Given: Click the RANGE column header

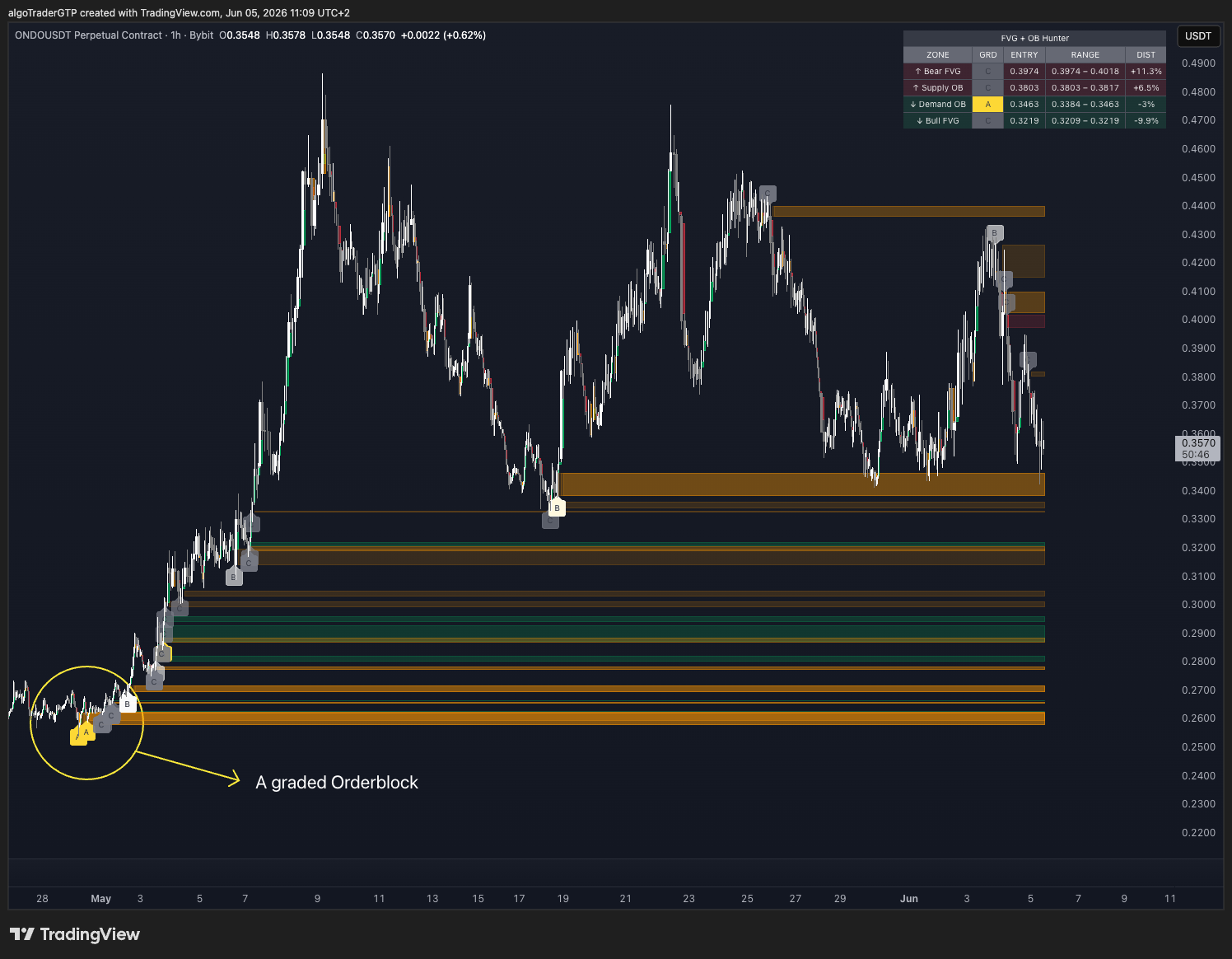Looking at the screenshot, I should click(1085, 55).
